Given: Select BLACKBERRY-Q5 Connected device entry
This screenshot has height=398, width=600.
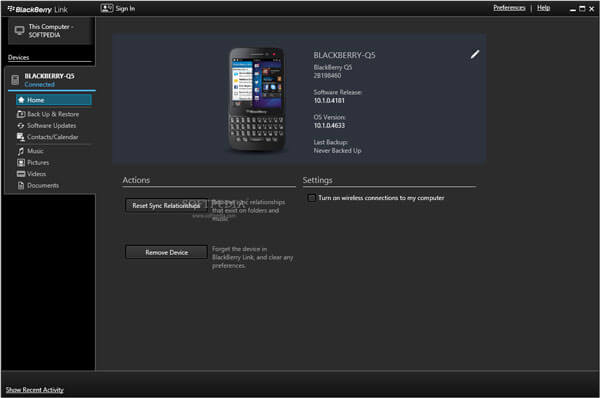Looking at the screenshot, I should coord(51,80).
